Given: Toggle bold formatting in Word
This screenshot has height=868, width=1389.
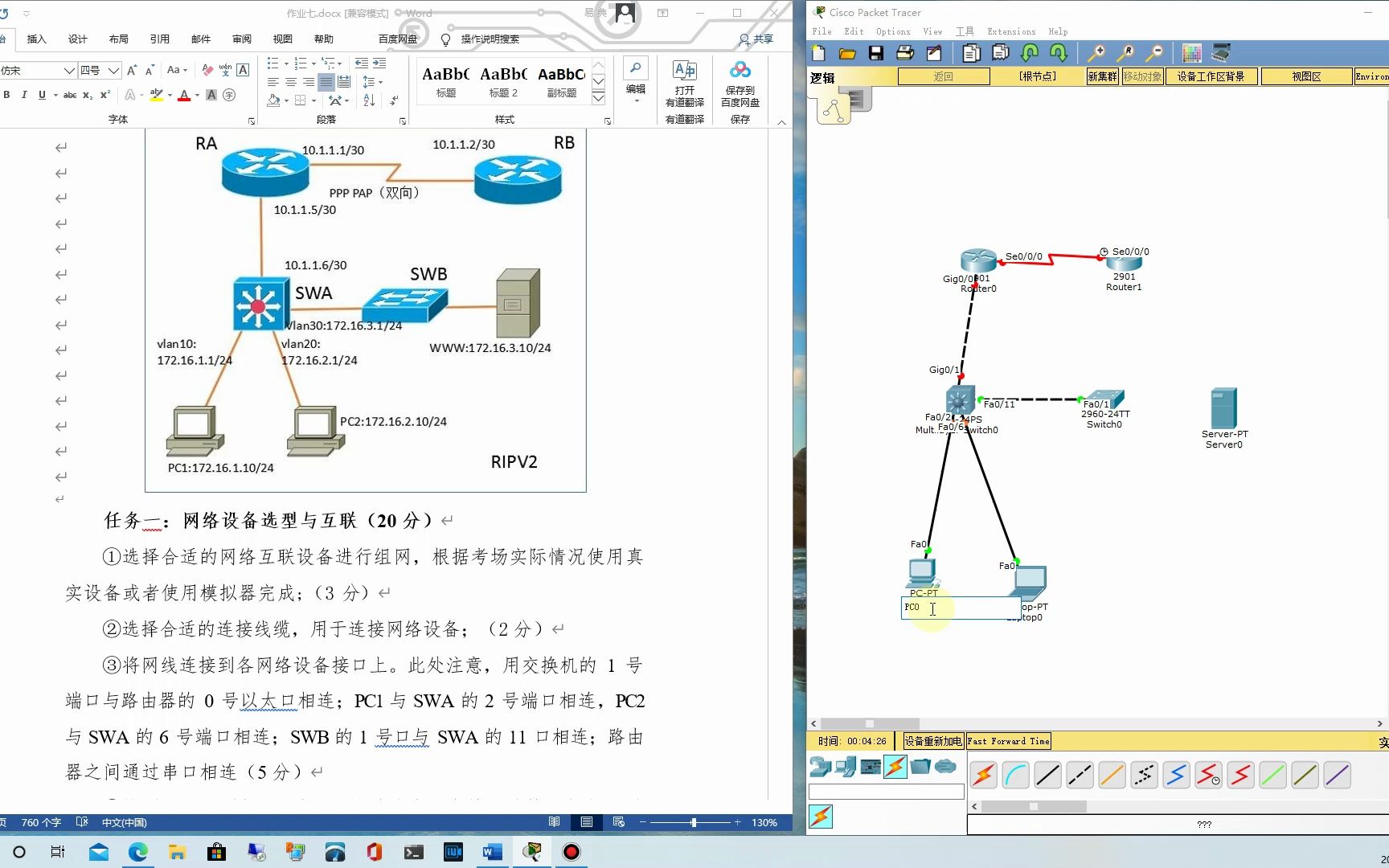Looking at the screenshot, I should 6,95.
